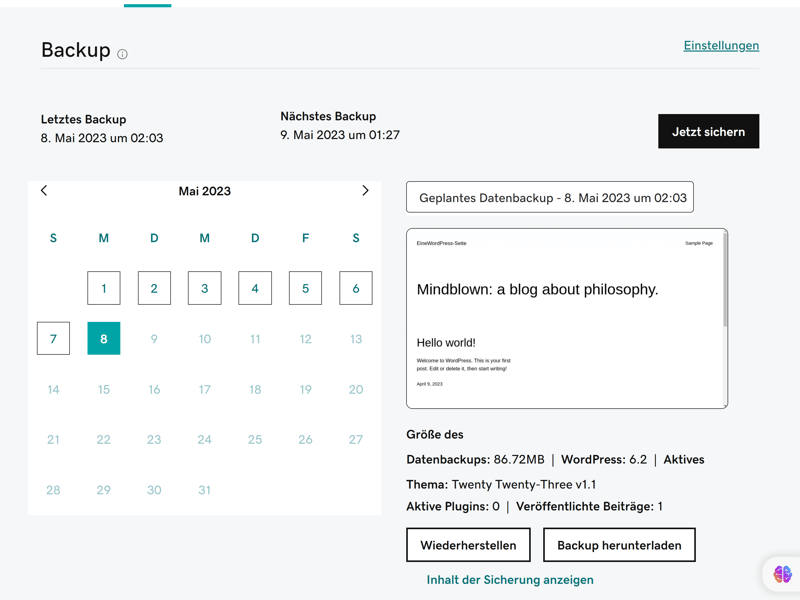
Task: Click Backup herunterladen button
Action: pos(619,545)
